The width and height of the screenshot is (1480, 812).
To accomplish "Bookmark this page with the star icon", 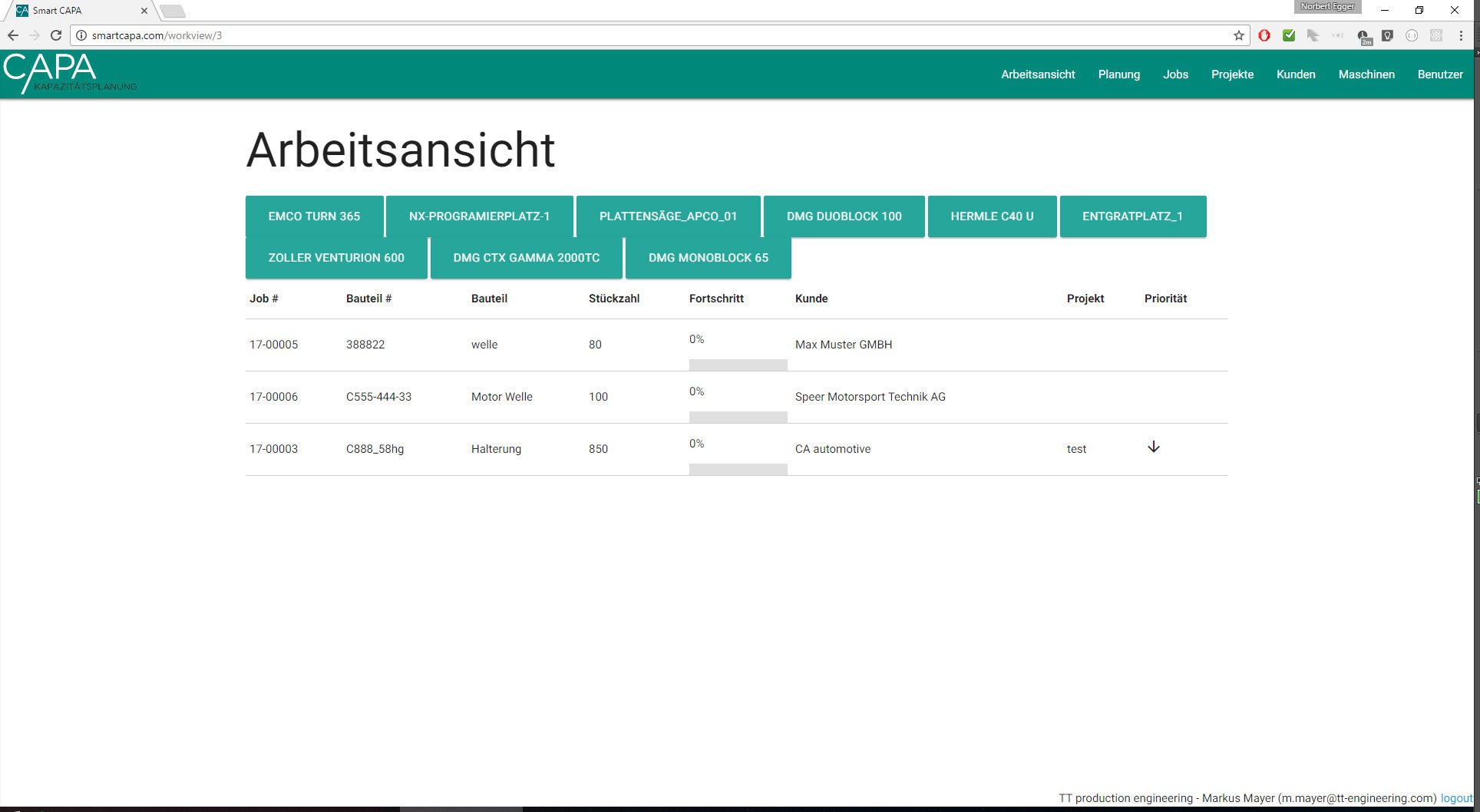I will (1238, 35).
